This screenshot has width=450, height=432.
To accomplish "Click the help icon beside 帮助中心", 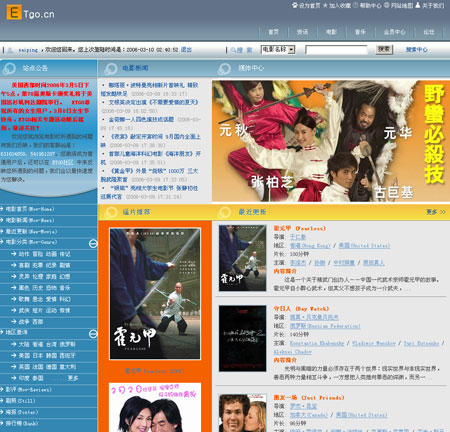I will 355,5.
